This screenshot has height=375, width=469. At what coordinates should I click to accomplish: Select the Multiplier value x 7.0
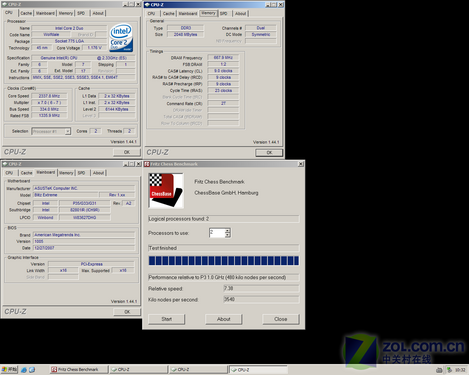pyautogui.click(x=49, y=103)
